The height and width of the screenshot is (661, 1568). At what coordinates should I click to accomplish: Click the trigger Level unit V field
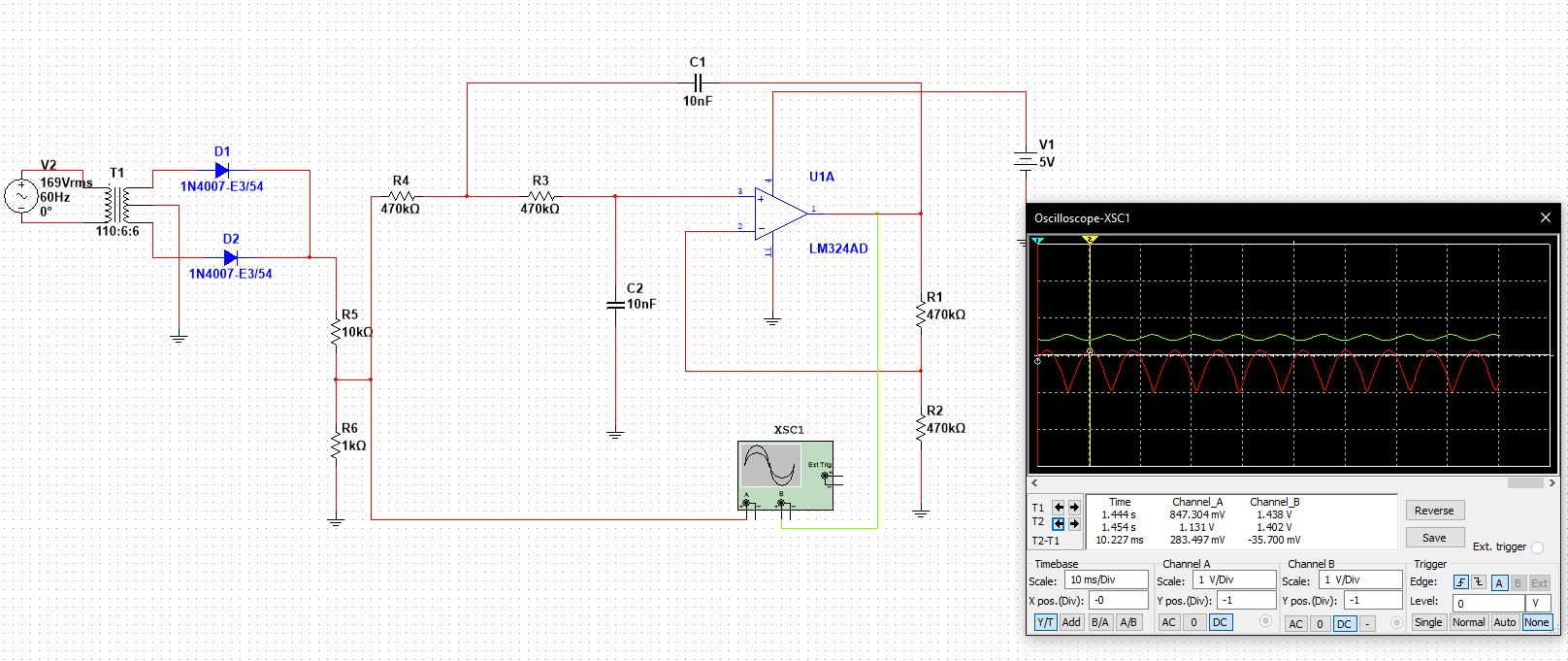(1539, 603)
